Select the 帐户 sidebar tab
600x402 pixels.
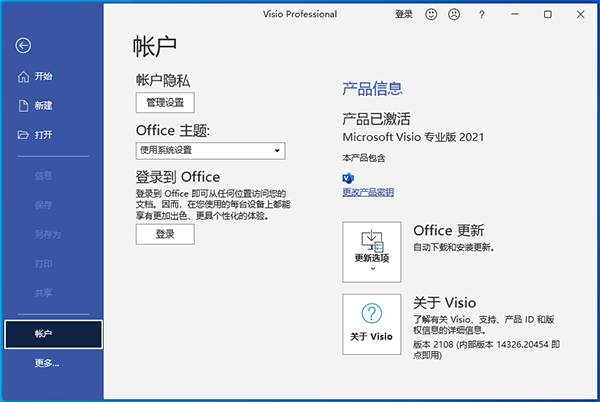point(53,334)
